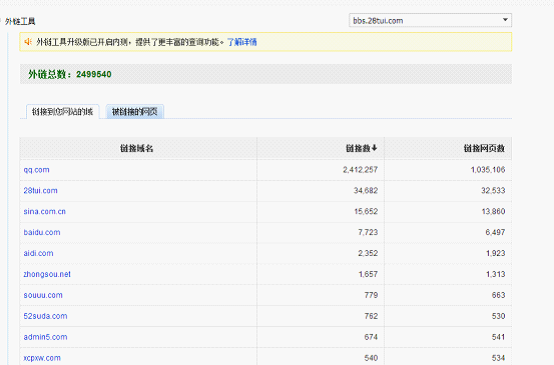The image size is (554, 365).
Task: Open the qq.com domain link
Action: point(36,170)
